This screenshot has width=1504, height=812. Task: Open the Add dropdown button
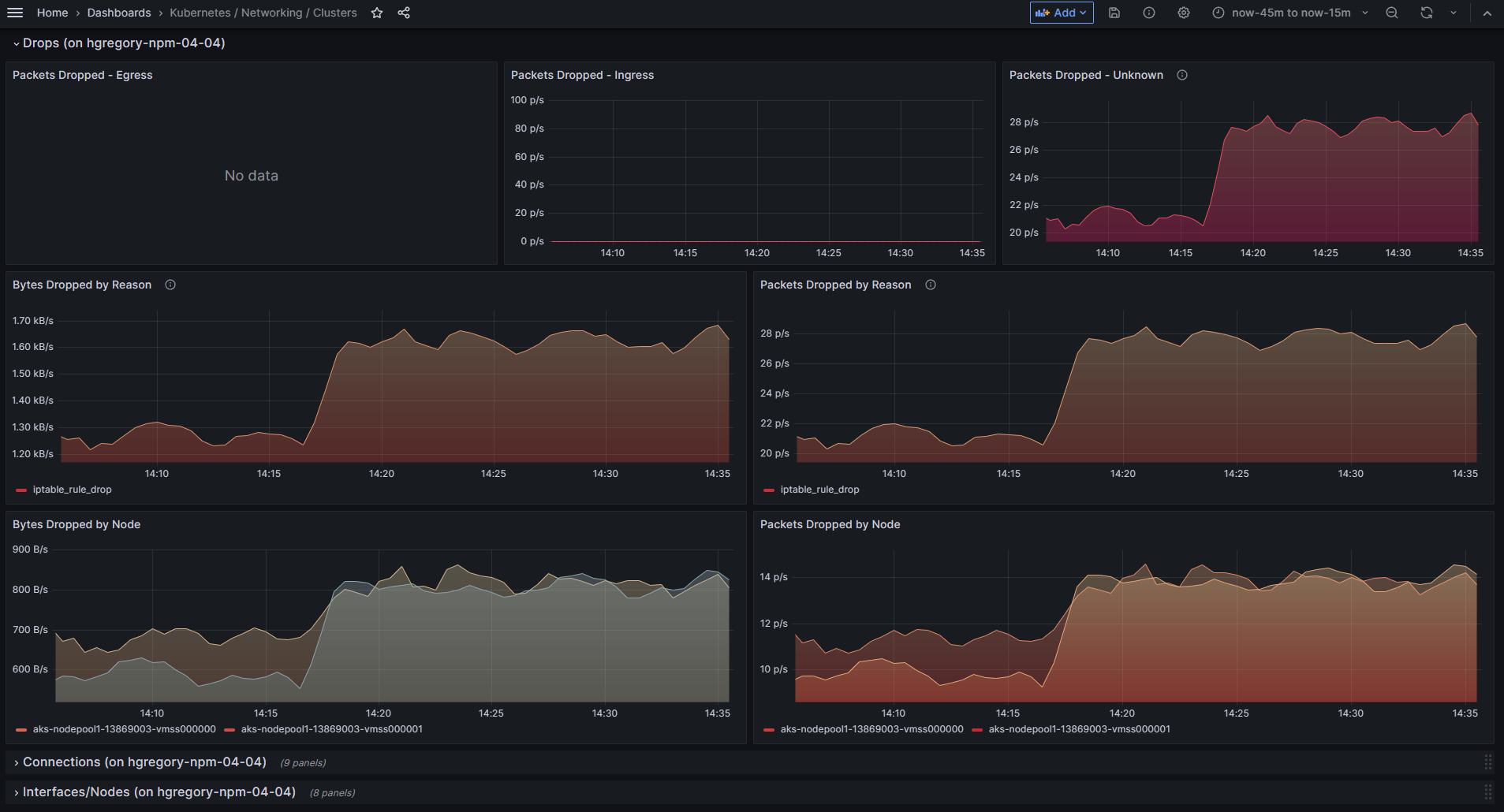[x=1062, y=13]
